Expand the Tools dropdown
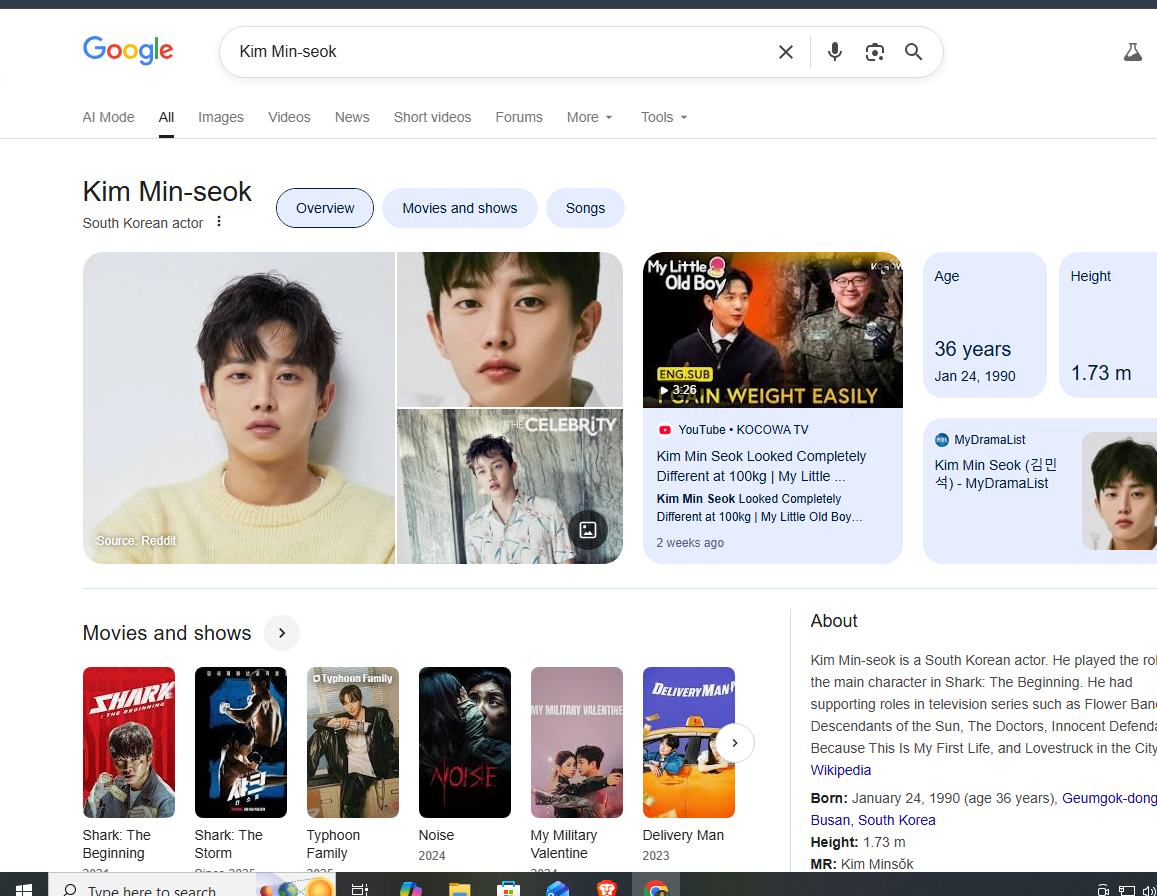 pyautogui.click(x=664, y=117)
